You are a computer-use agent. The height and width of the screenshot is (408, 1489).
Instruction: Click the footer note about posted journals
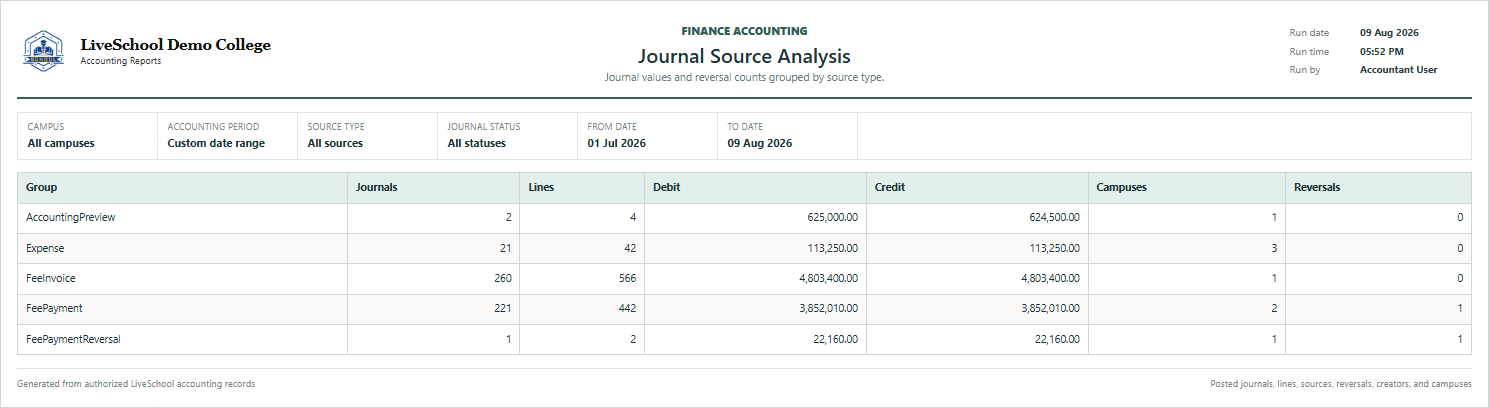tap(1340, 384)
